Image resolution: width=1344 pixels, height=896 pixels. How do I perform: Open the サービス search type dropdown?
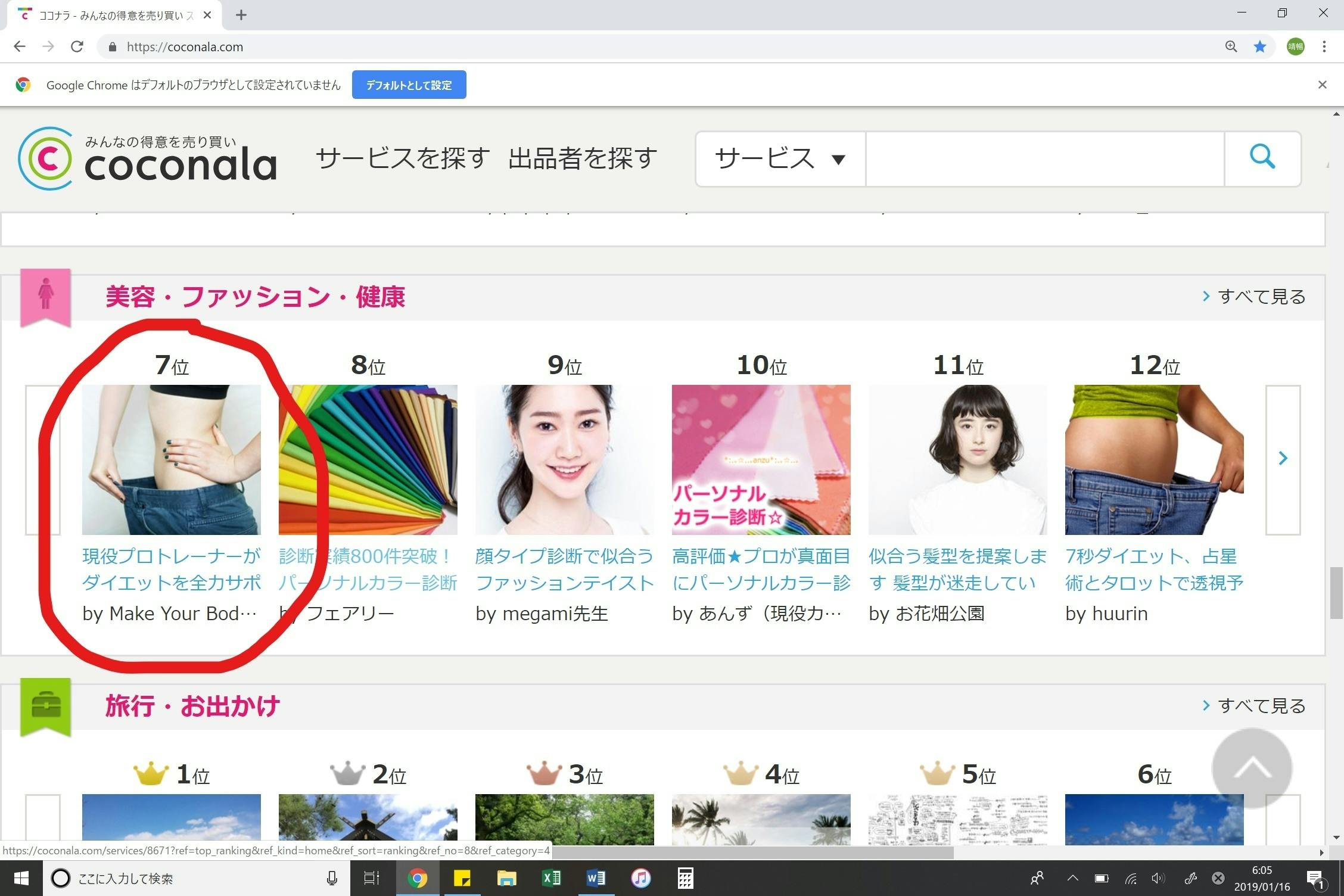point(780,159)
